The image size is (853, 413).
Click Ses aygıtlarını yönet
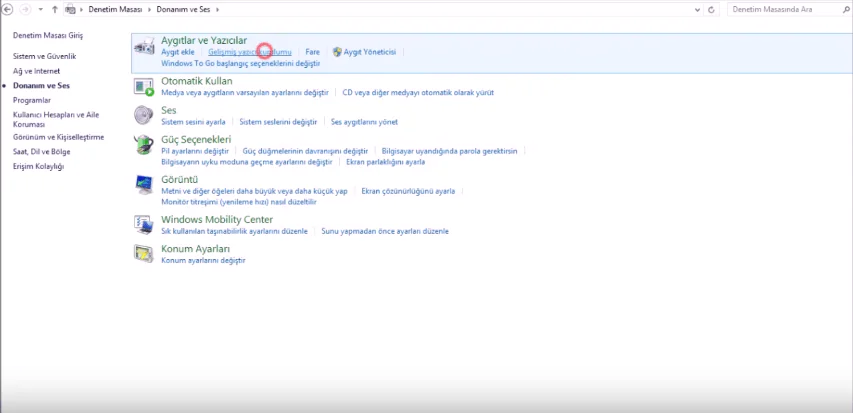[x=364, y=122]
